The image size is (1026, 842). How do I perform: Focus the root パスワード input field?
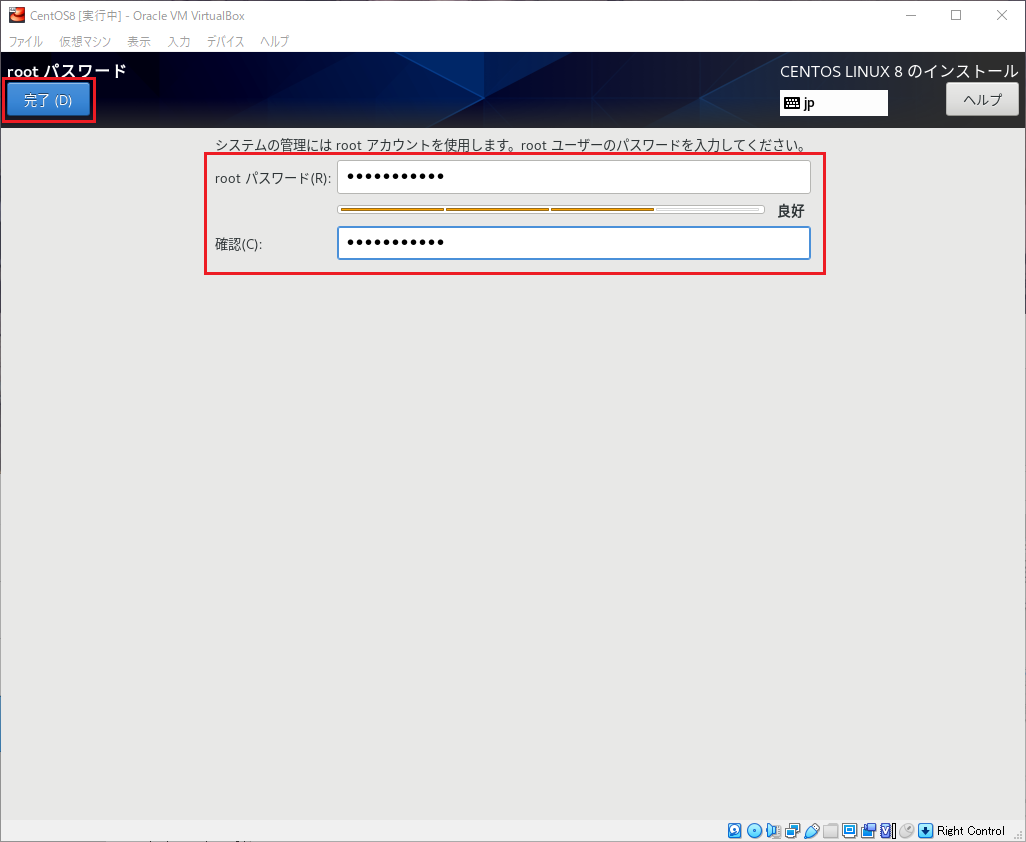pyautogui.click(x=574, y=177)
